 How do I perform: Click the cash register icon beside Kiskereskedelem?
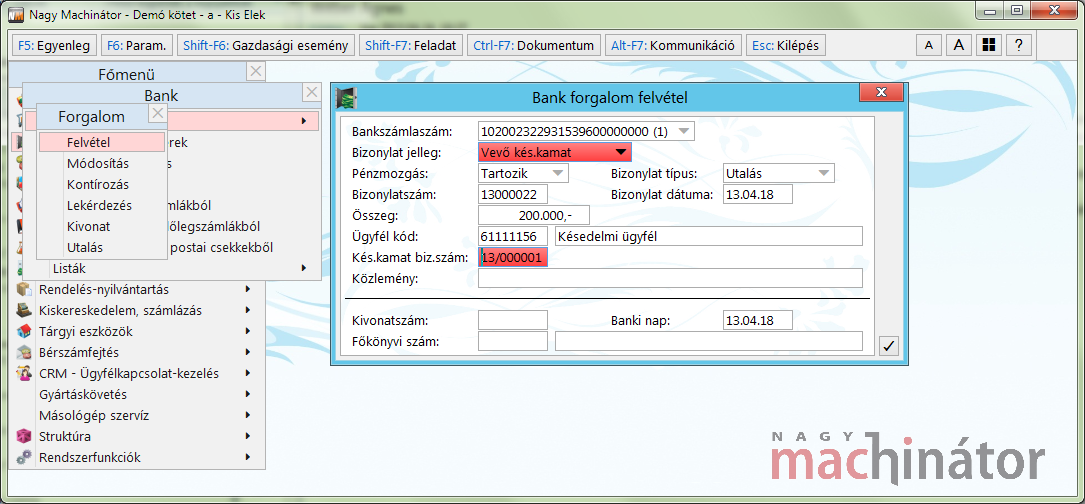tap(24, 311)
